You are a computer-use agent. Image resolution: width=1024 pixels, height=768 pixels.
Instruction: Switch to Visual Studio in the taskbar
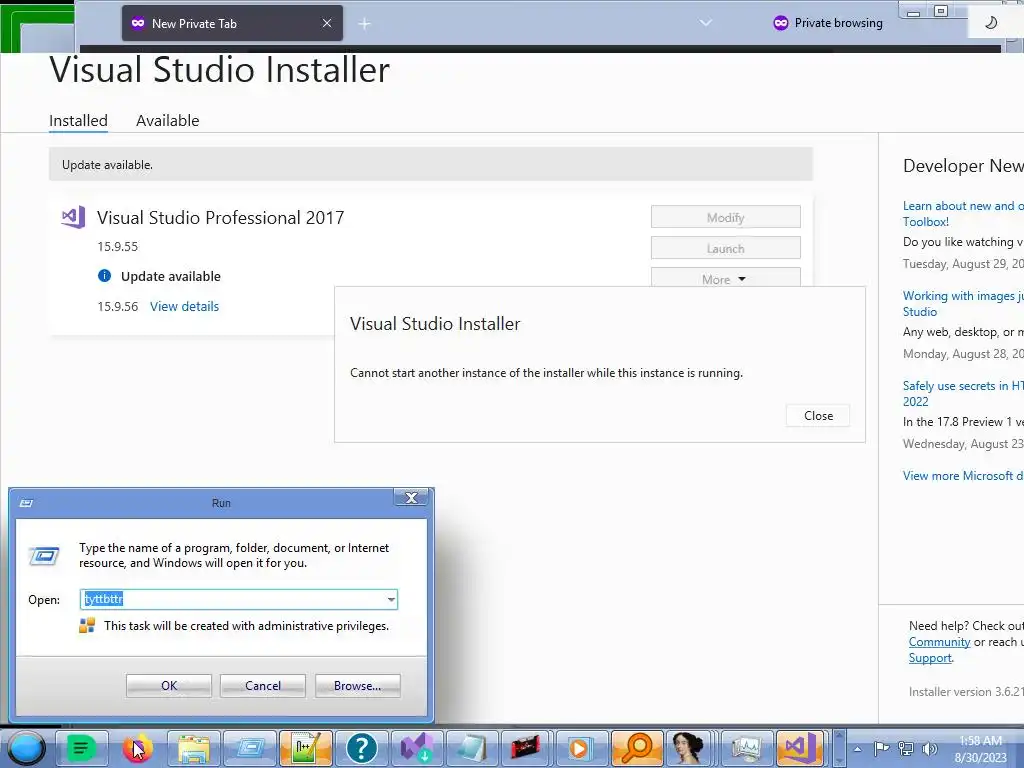(x=799, y=748)
